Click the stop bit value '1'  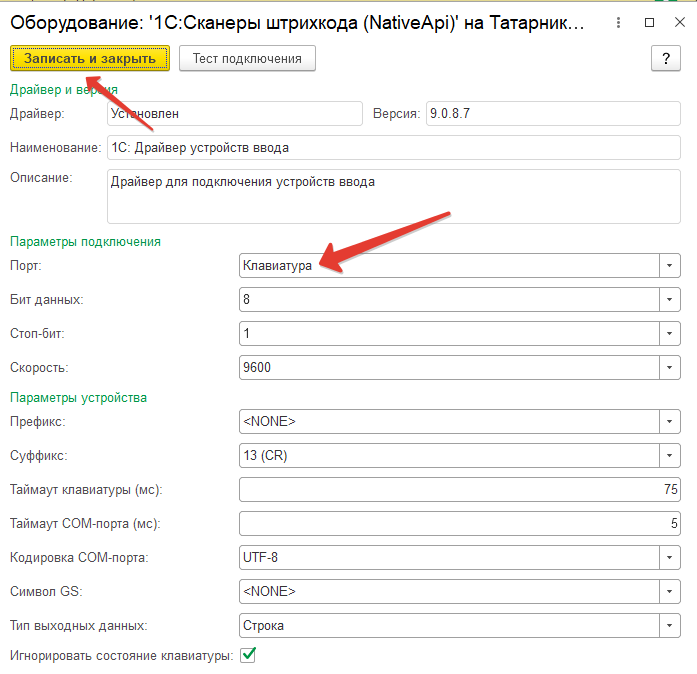click(x=246, y=333)
